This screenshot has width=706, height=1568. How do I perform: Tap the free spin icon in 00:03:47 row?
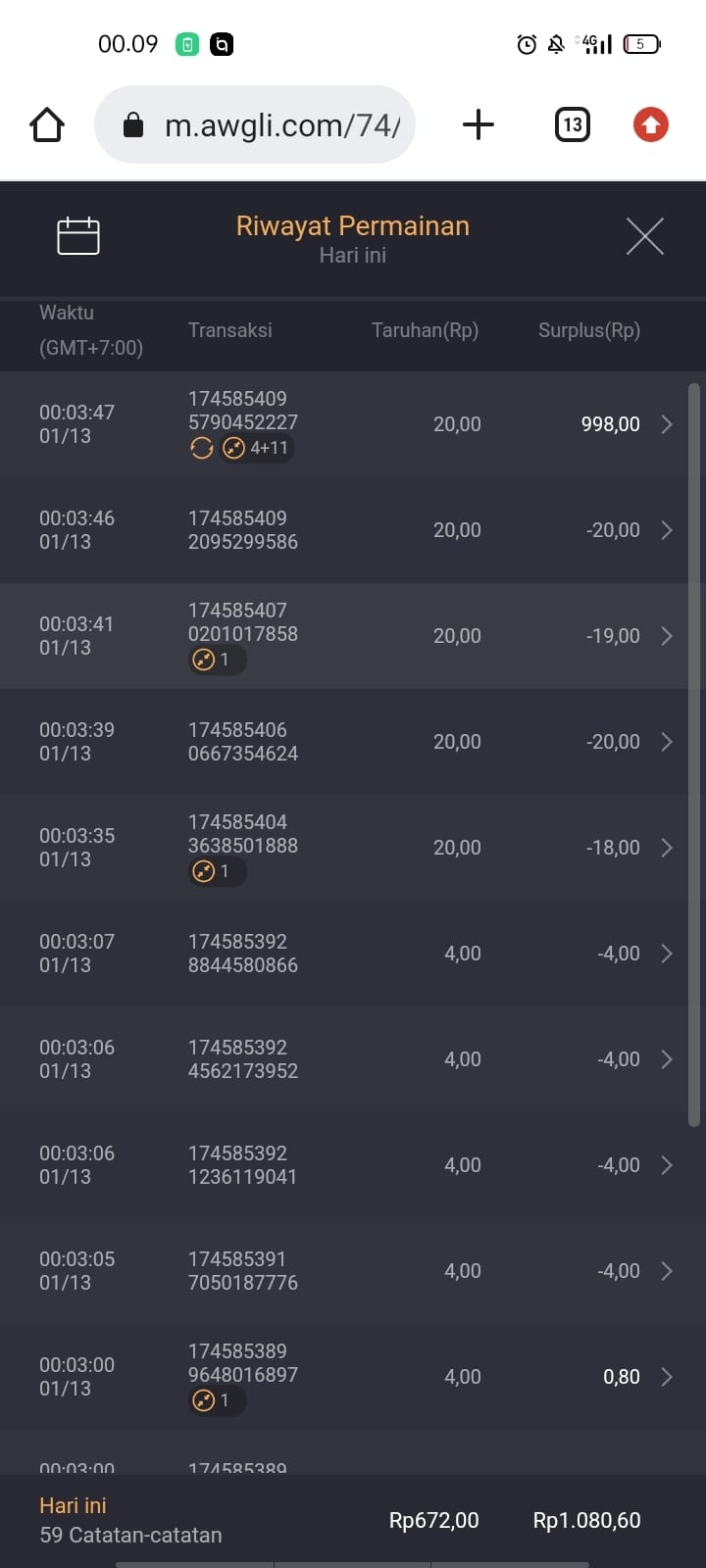(202, 448)
